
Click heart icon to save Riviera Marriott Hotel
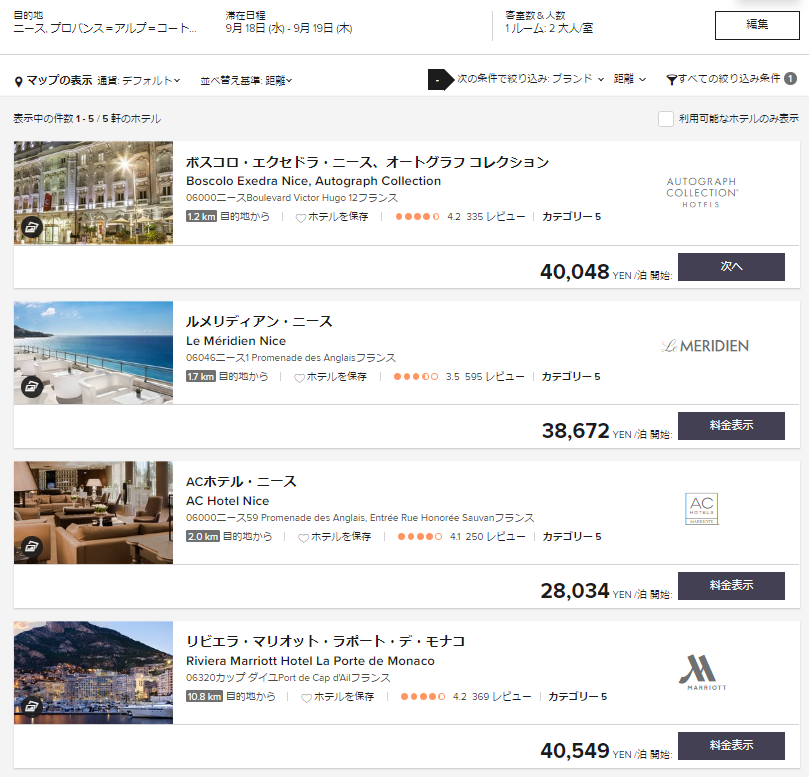pos(306,698)
